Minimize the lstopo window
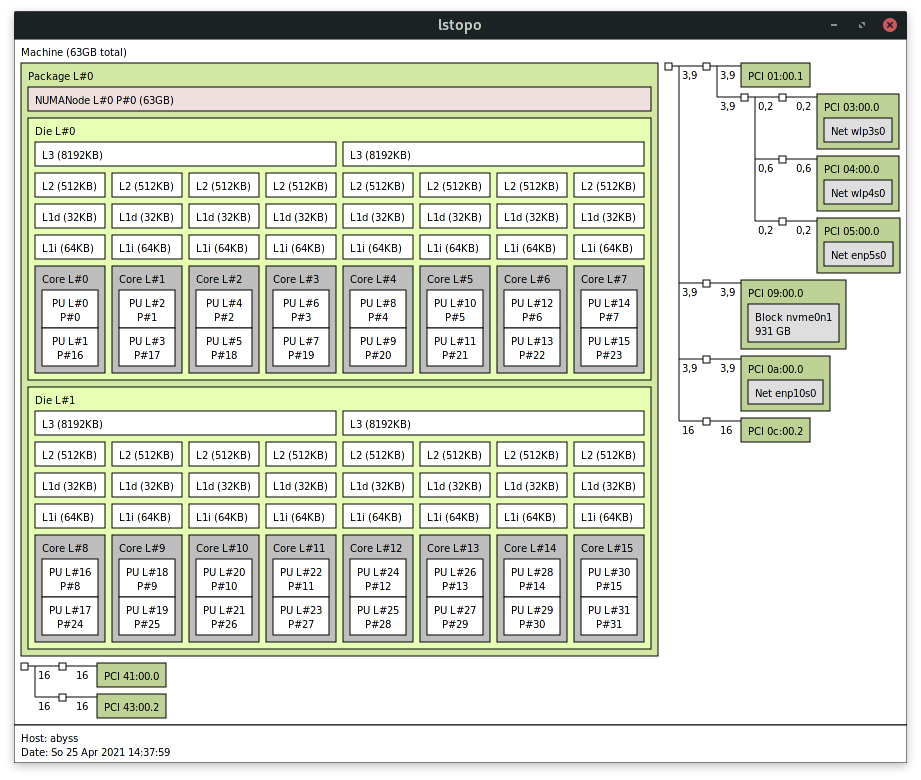Image resolution: width=921 pixels, height=780 pixels. [832, 25]
